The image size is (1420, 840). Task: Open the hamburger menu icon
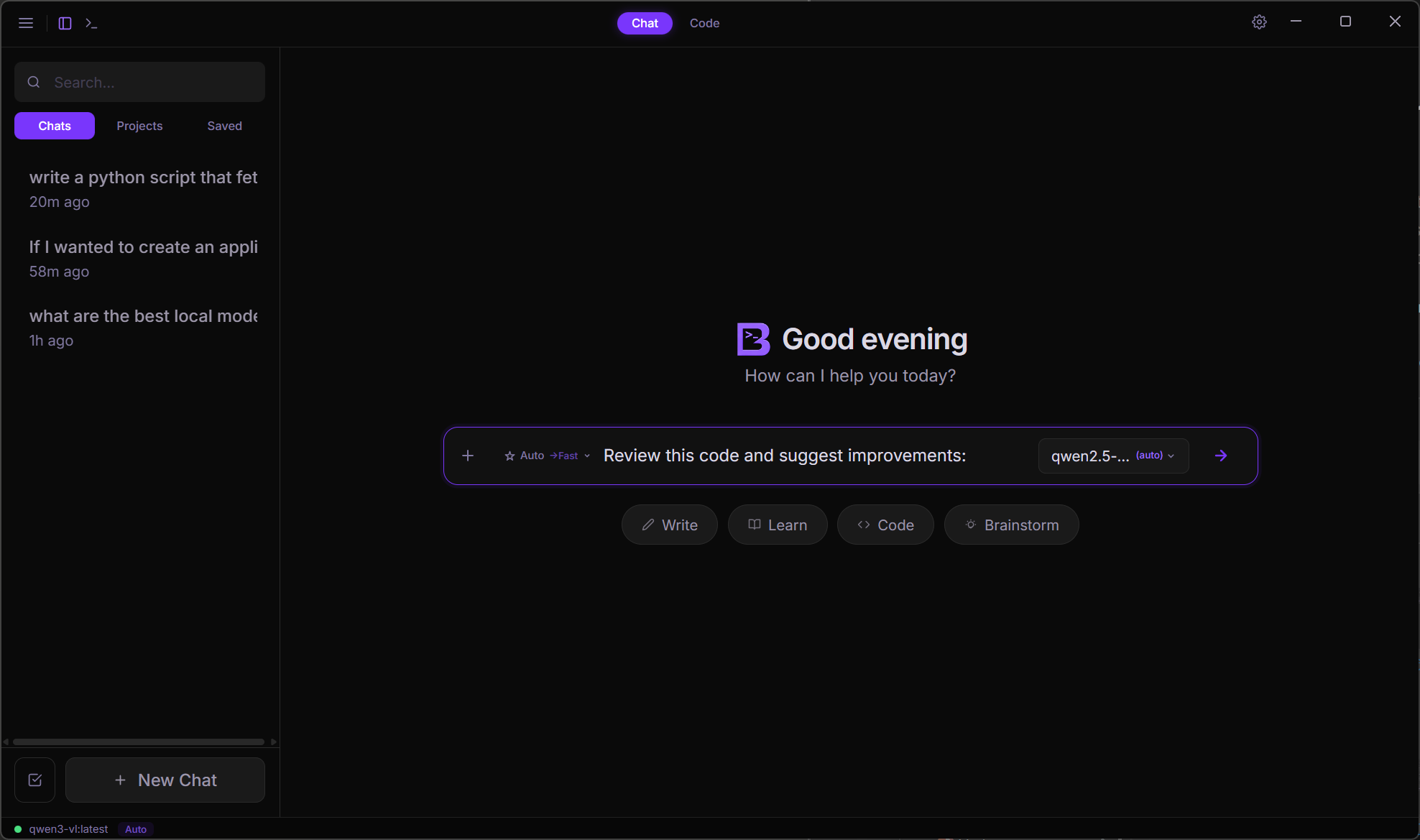tap(26, 23)
